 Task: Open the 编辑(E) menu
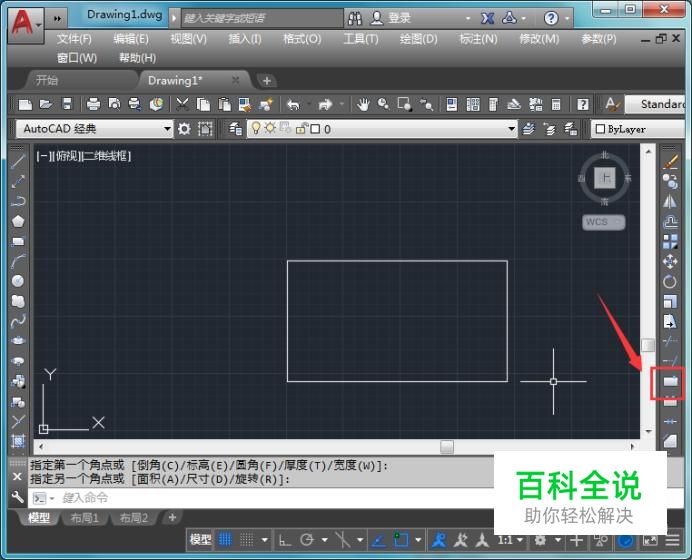tap(131, 39)
